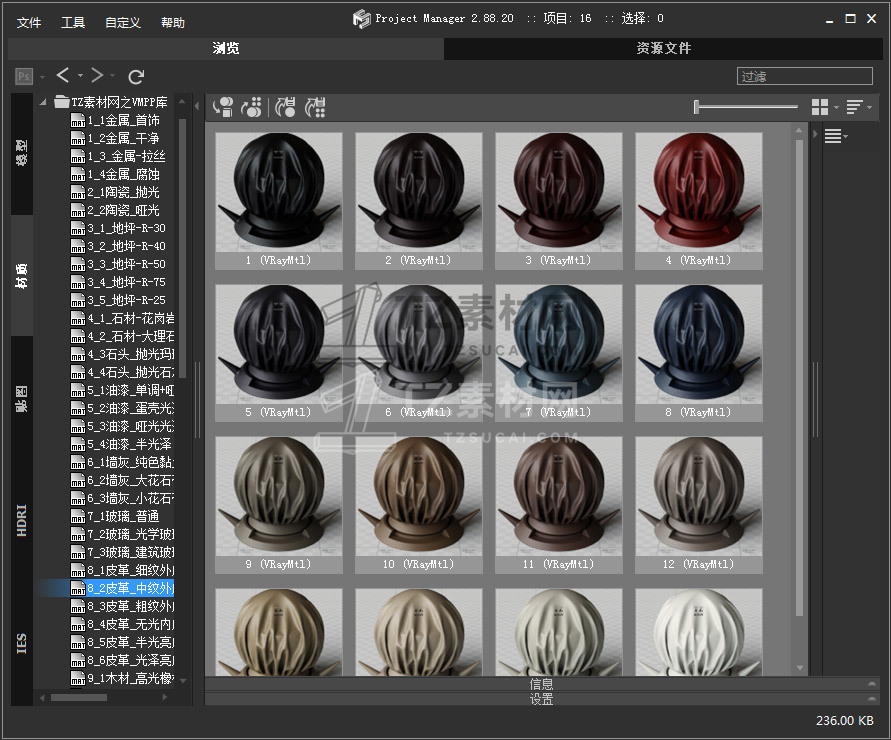Click the 过滤 filter input field
The width and height of the screenshot is (891, 740).
click(x=804, y=76)
